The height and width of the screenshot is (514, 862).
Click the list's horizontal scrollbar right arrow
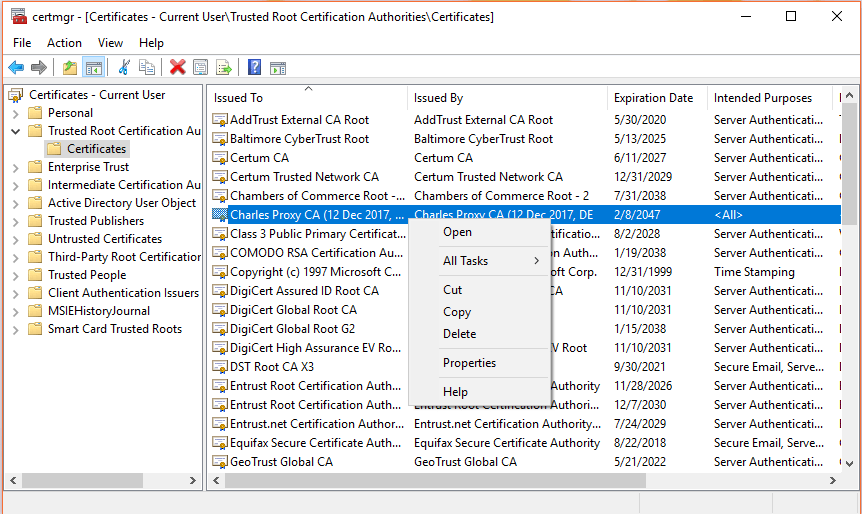point(833,480)
